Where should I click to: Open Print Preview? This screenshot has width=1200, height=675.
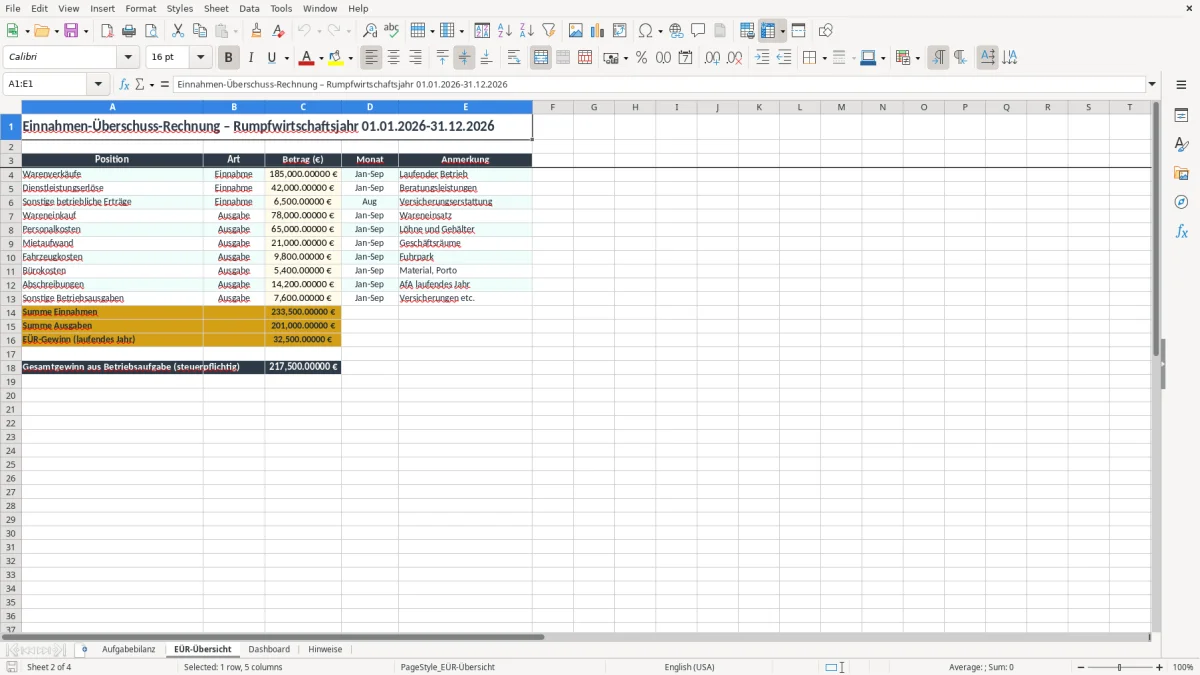151,31
